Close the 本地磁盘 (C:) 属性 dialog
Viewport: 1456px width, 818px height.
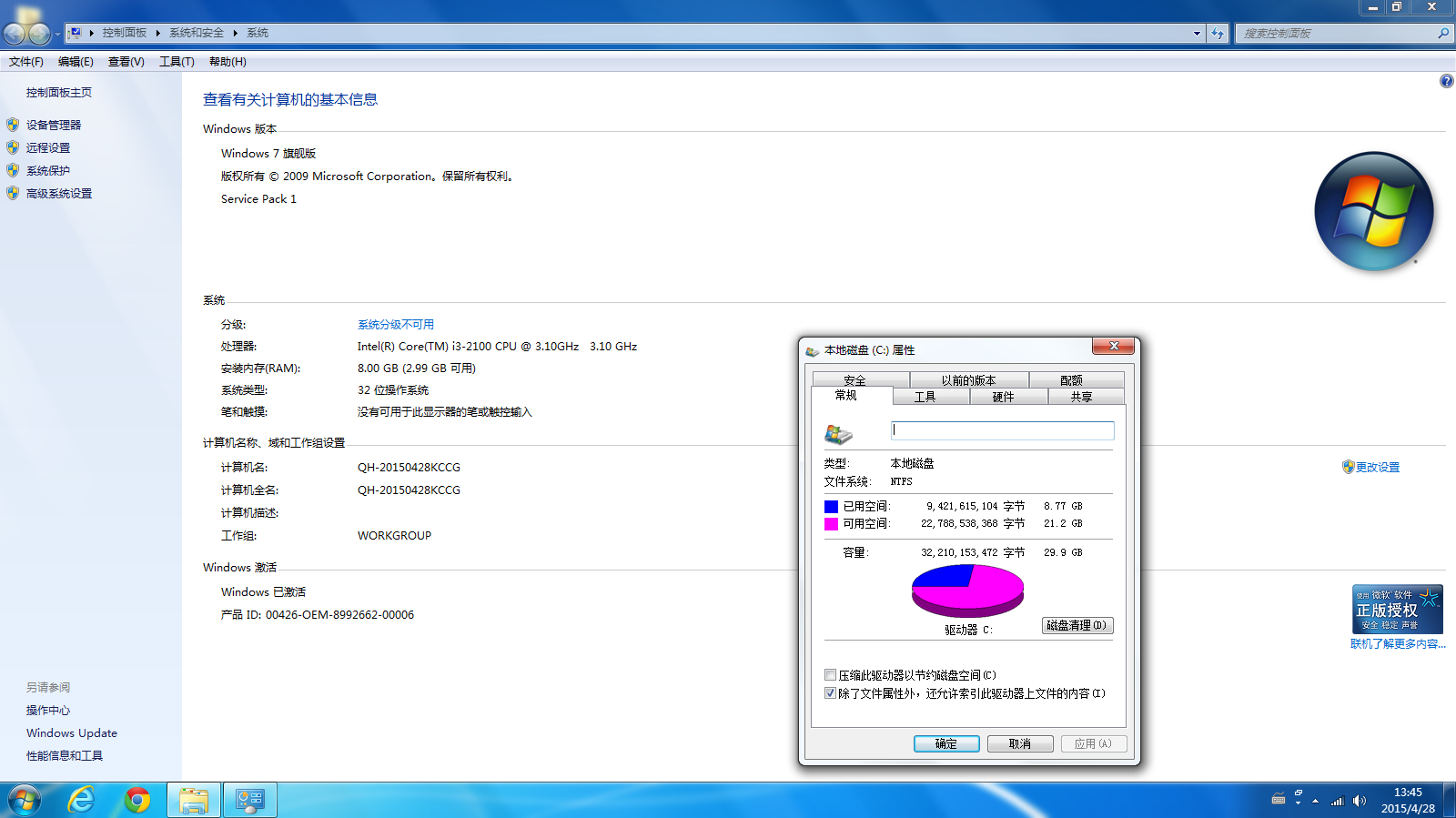[x=1114, y=346]
